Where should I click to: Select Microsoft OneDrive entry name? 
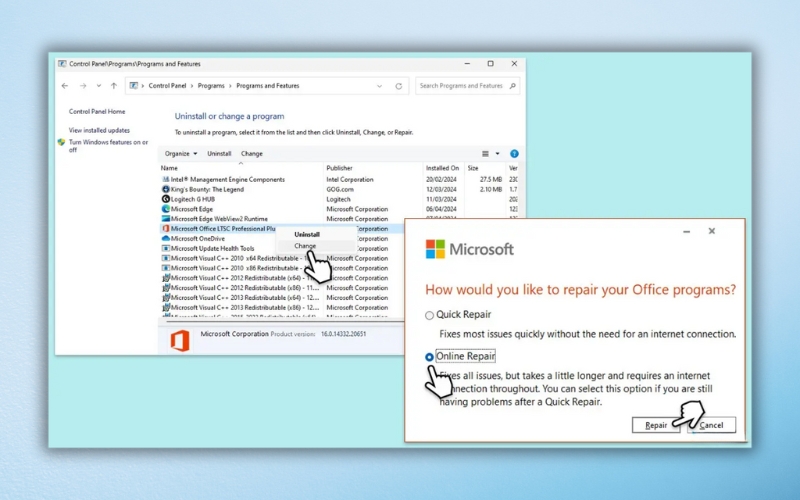pos(198,238)
